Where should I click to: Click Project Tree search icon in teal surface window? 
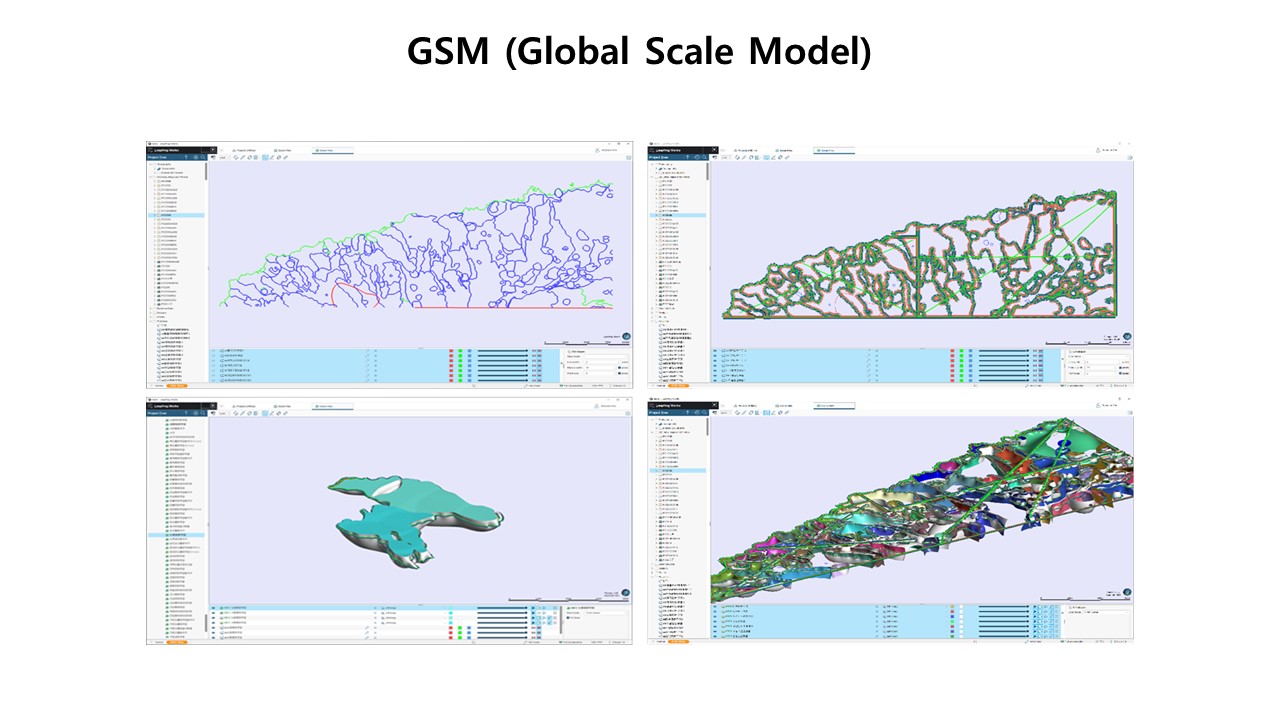pyautogui.click(x=203, y=412)
